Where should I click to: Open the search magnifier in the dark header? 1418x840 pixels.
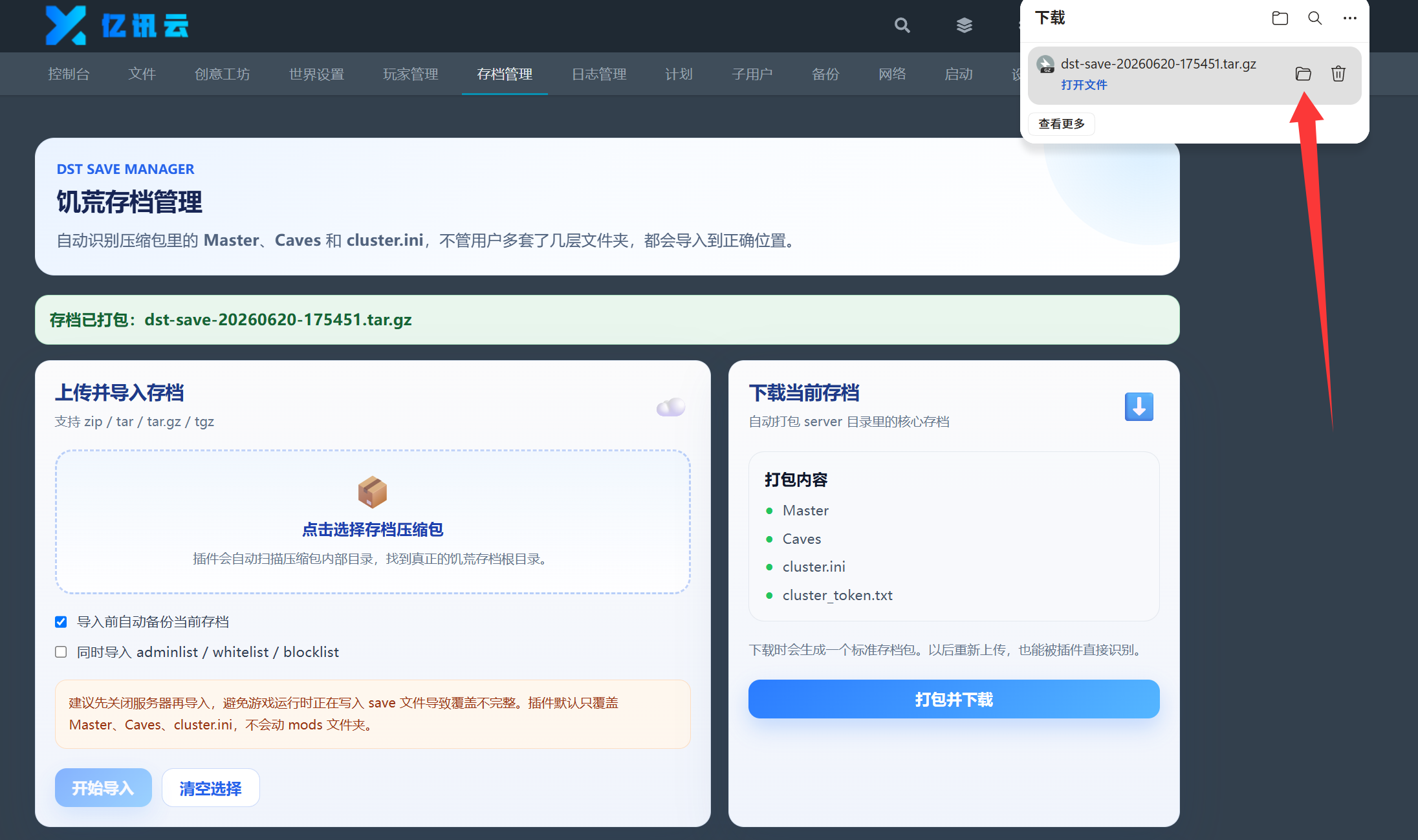902,25
